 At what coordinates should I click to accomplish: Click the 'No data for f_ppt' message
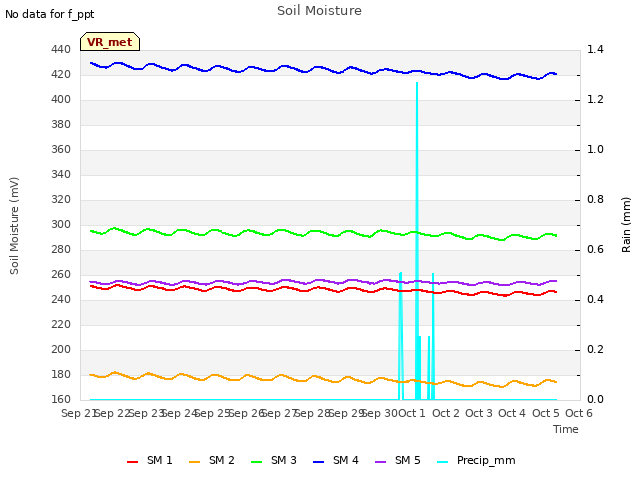49,14
